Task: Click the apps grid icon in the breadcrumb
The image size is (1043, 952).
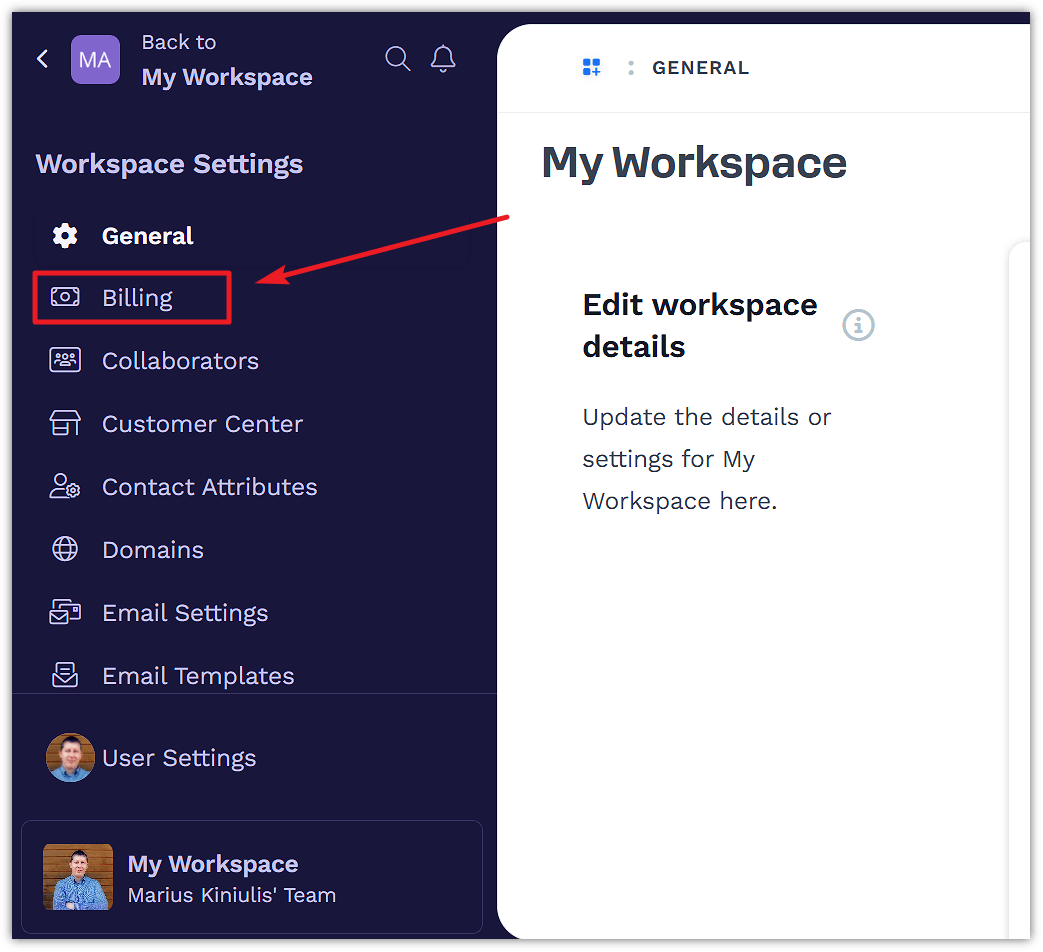Action: (x=591, y=66)
